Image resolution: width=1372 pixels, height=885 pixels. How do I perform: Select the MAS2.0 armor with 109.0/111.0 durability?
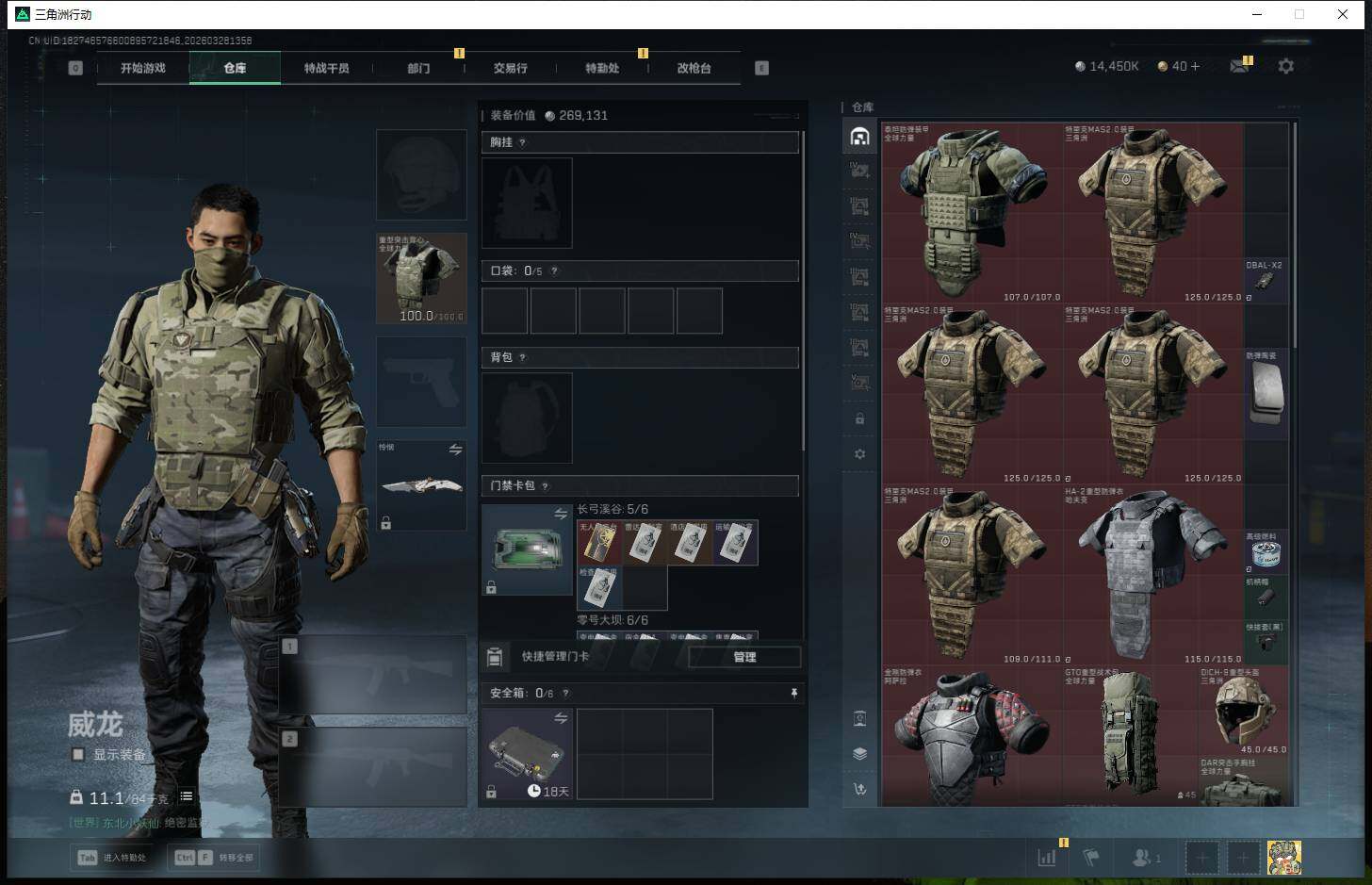pyautogui.click(x=972, y=575)
